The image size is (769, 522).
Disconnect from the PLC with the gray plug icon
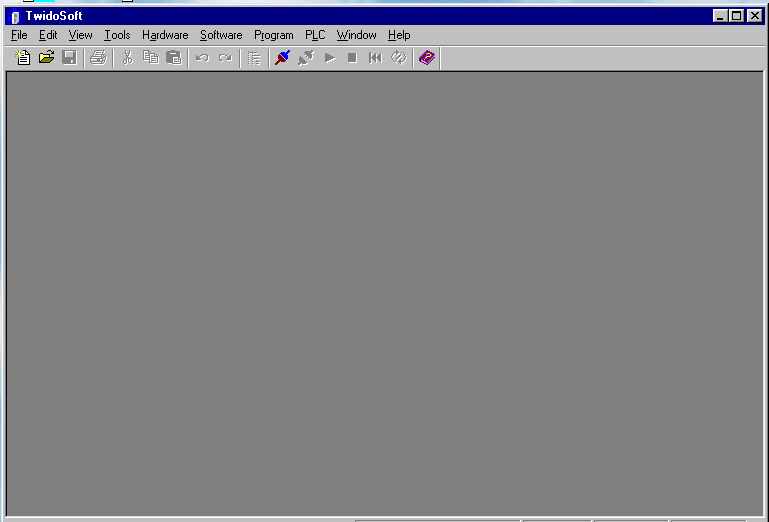tap(306, 58)
